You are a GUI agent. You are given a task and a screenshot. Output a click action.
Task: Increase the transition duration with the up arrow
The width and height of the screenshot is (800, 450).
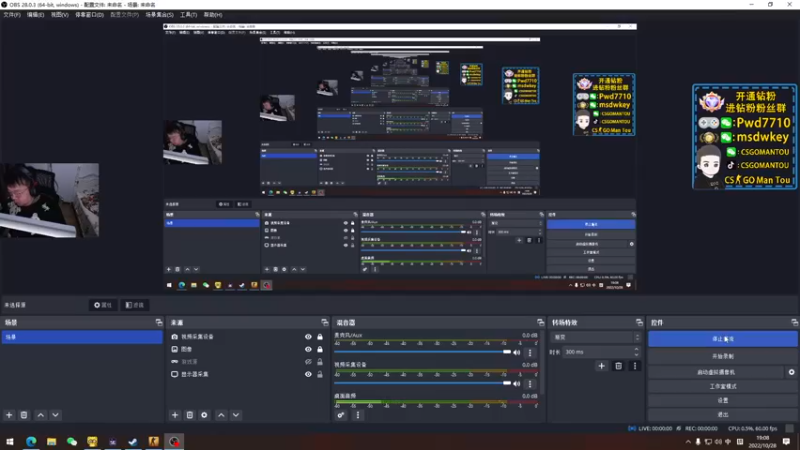pos(636,349)
